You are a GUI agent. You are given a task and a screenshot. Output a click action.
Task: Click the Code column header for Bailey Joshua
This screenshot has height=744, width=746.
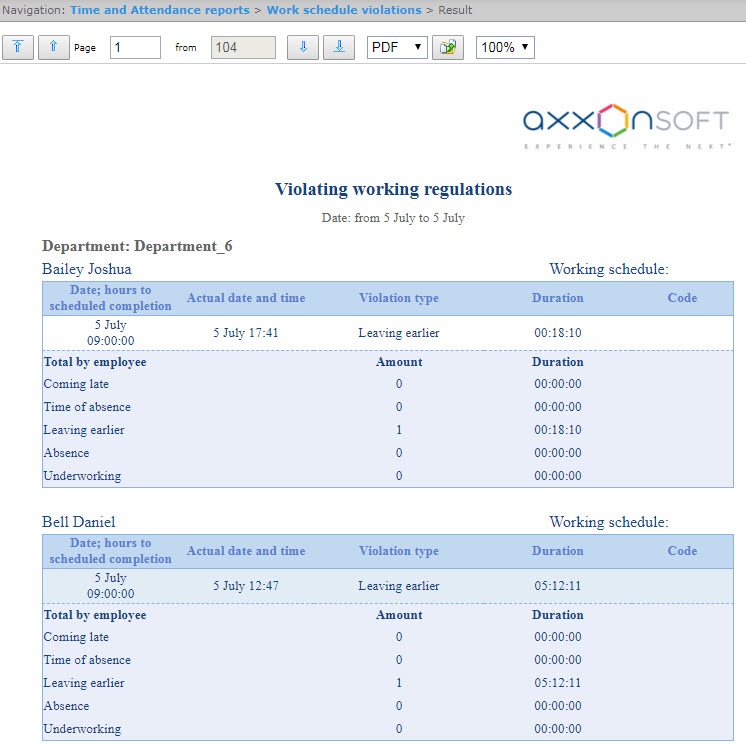pyautogui.click(x=682, y=298)
